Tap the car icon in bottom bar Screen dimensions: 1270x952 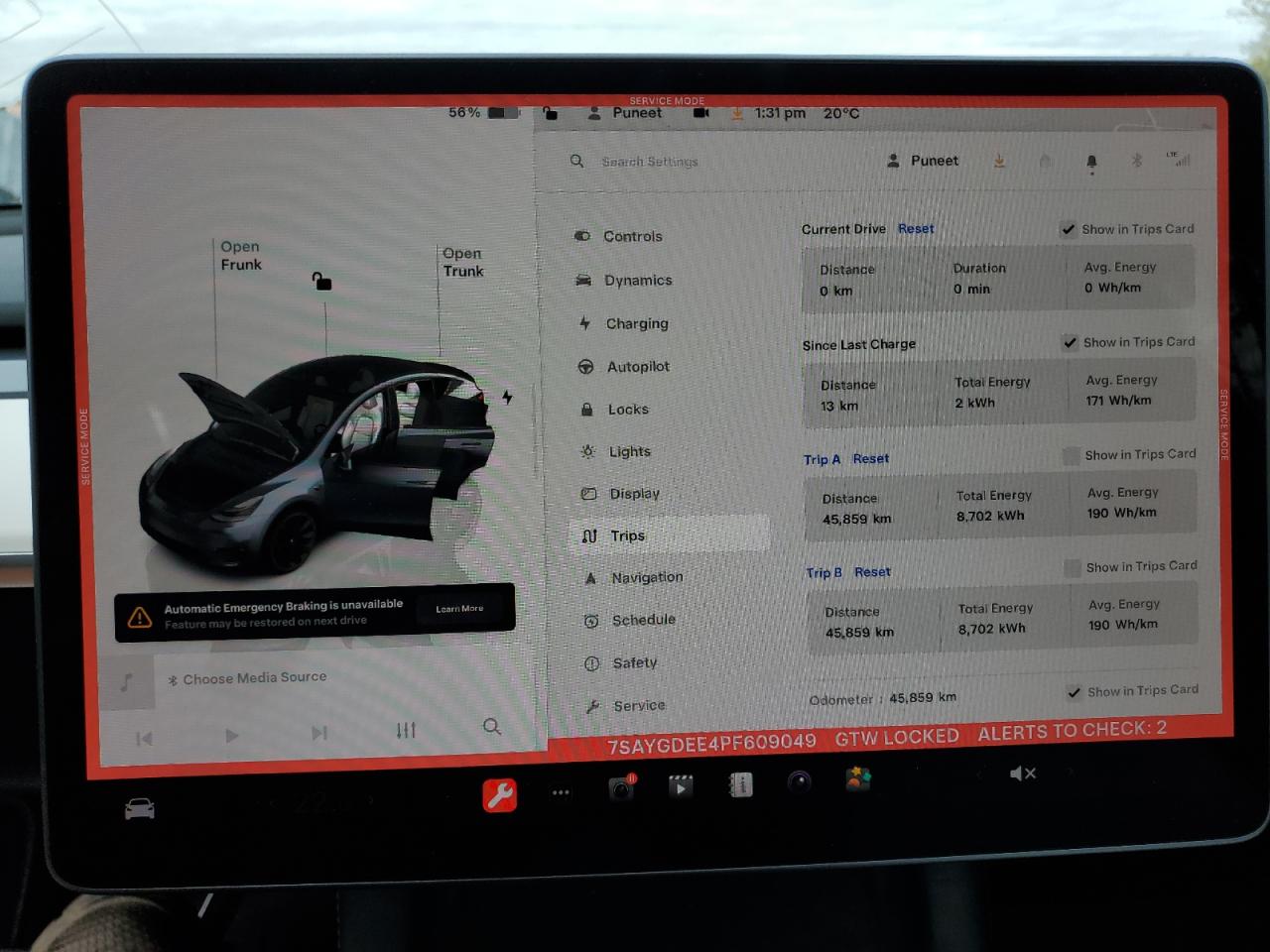coord(140,809)
